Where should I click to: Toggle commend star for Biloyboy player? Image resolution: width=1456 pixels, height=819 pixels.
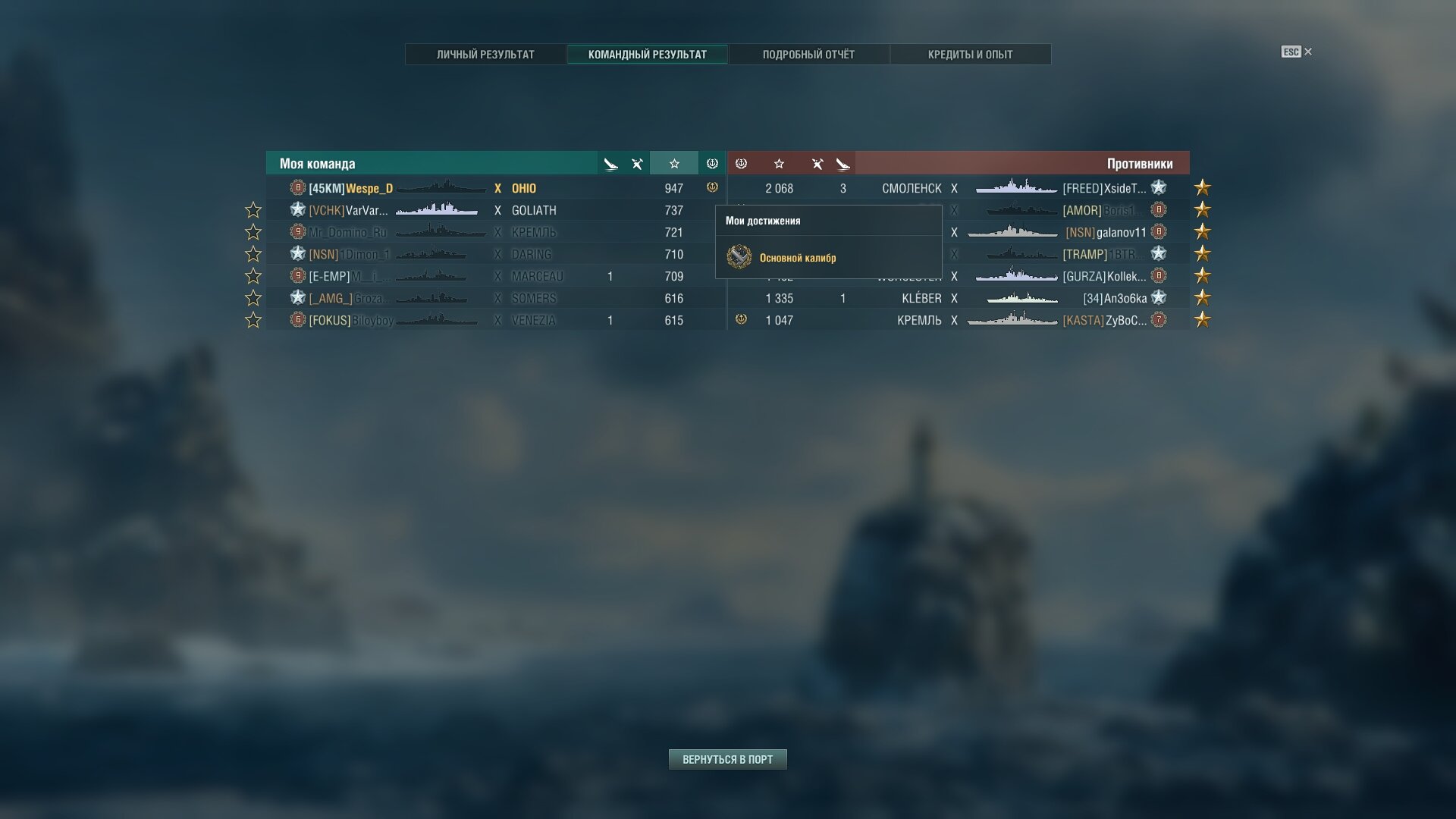[x=253, y=320]
